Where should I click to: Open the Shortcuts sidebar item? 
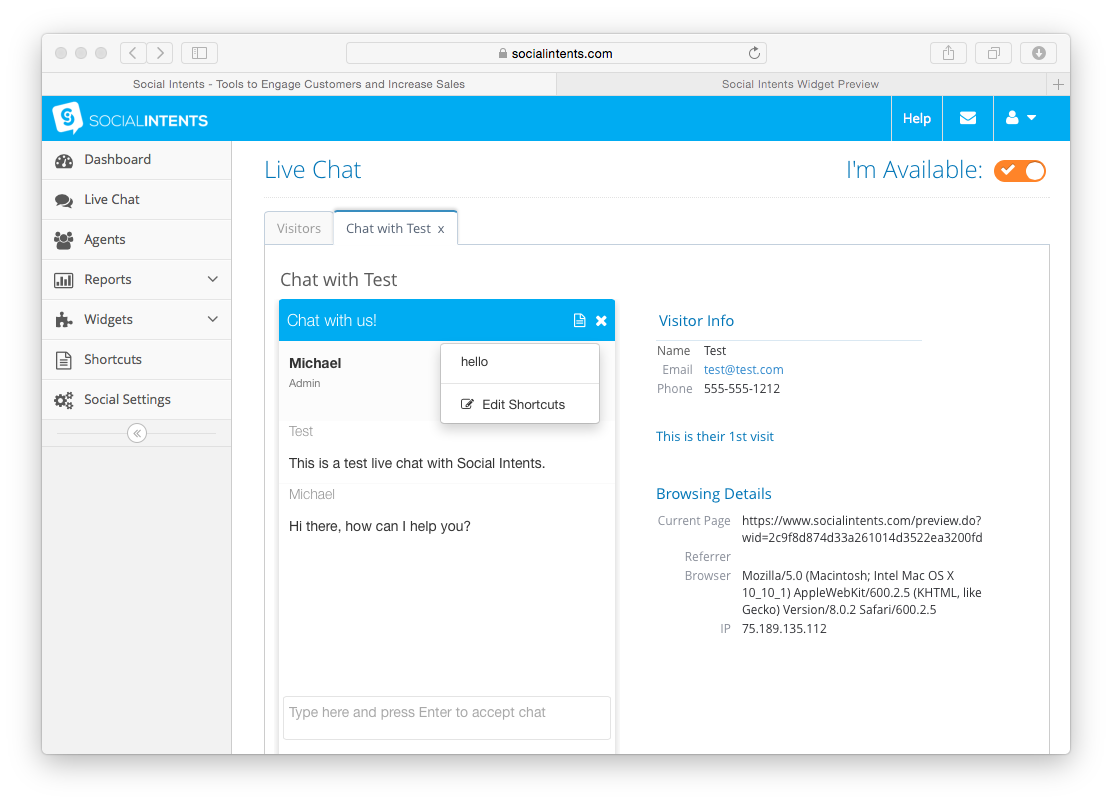136,359
